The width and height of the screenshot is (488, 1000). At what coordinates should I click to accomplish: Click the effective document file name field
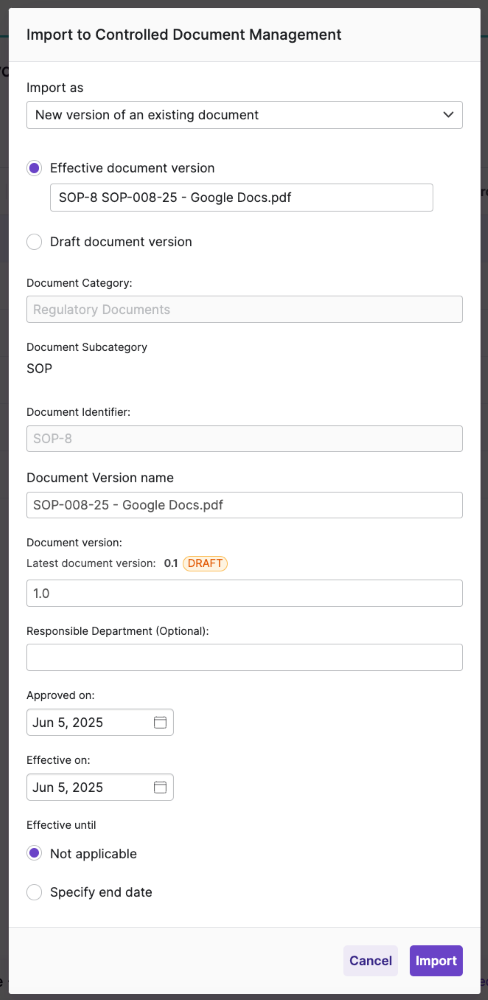[242, 198]
